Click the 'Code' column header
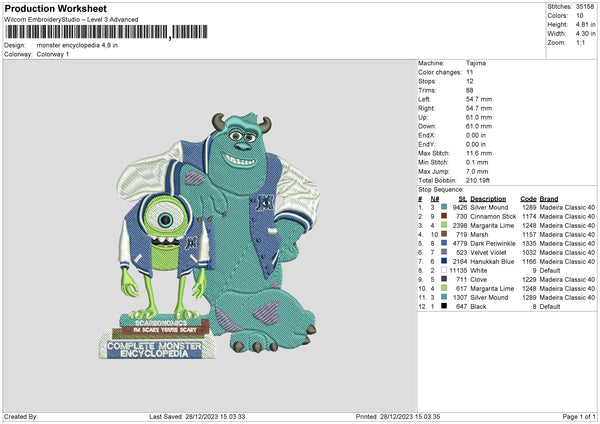The width and height of the screenshot is (600, 424). (x=528, y=199)
